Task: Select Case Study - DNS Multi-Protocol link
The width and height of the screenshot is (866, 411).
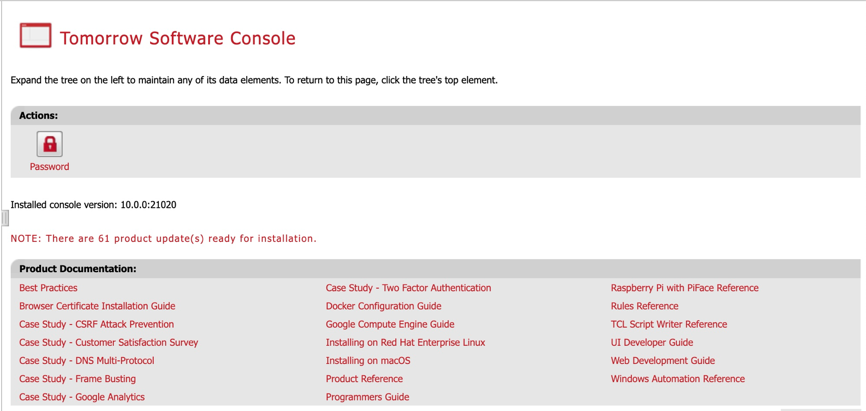Action: point(86,360)
